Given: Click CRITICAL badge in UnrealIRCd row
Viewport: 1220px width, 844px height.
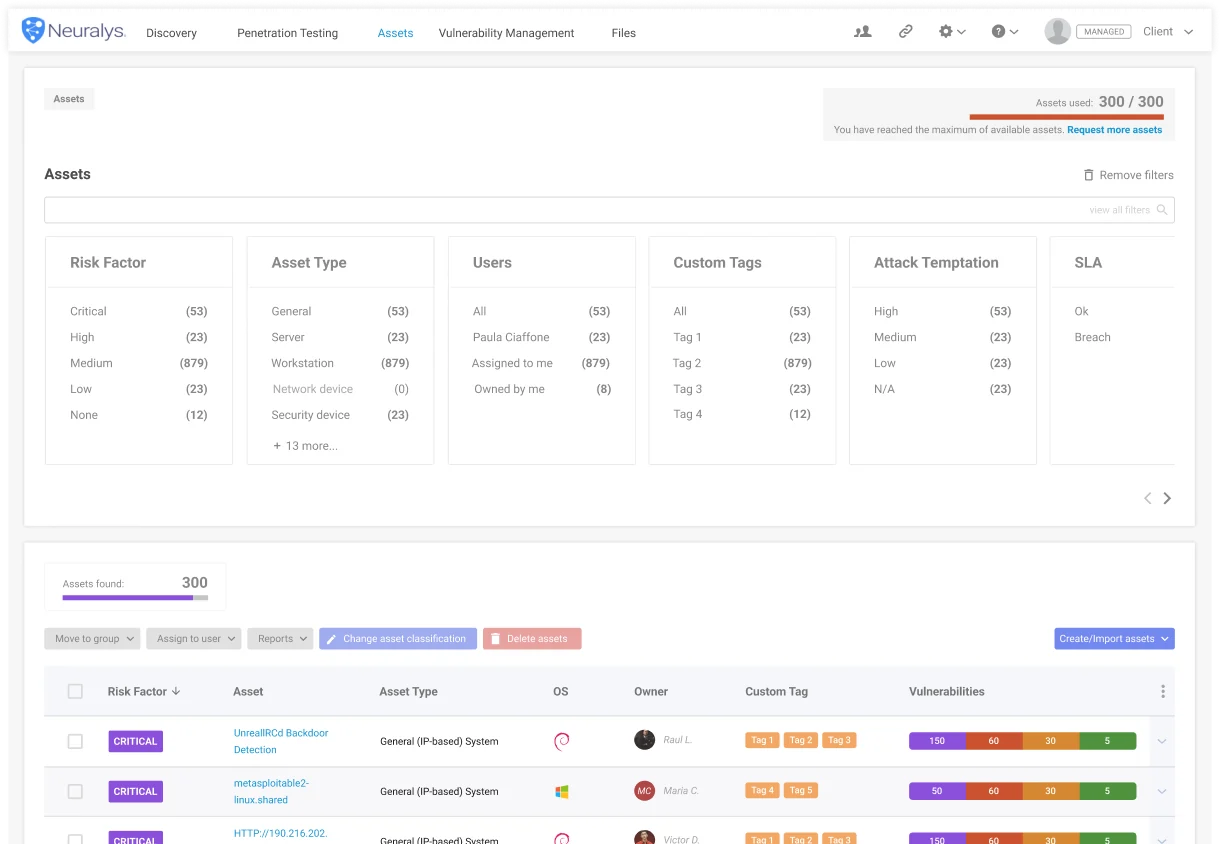Looking at the screenshot, I should 135,741.
